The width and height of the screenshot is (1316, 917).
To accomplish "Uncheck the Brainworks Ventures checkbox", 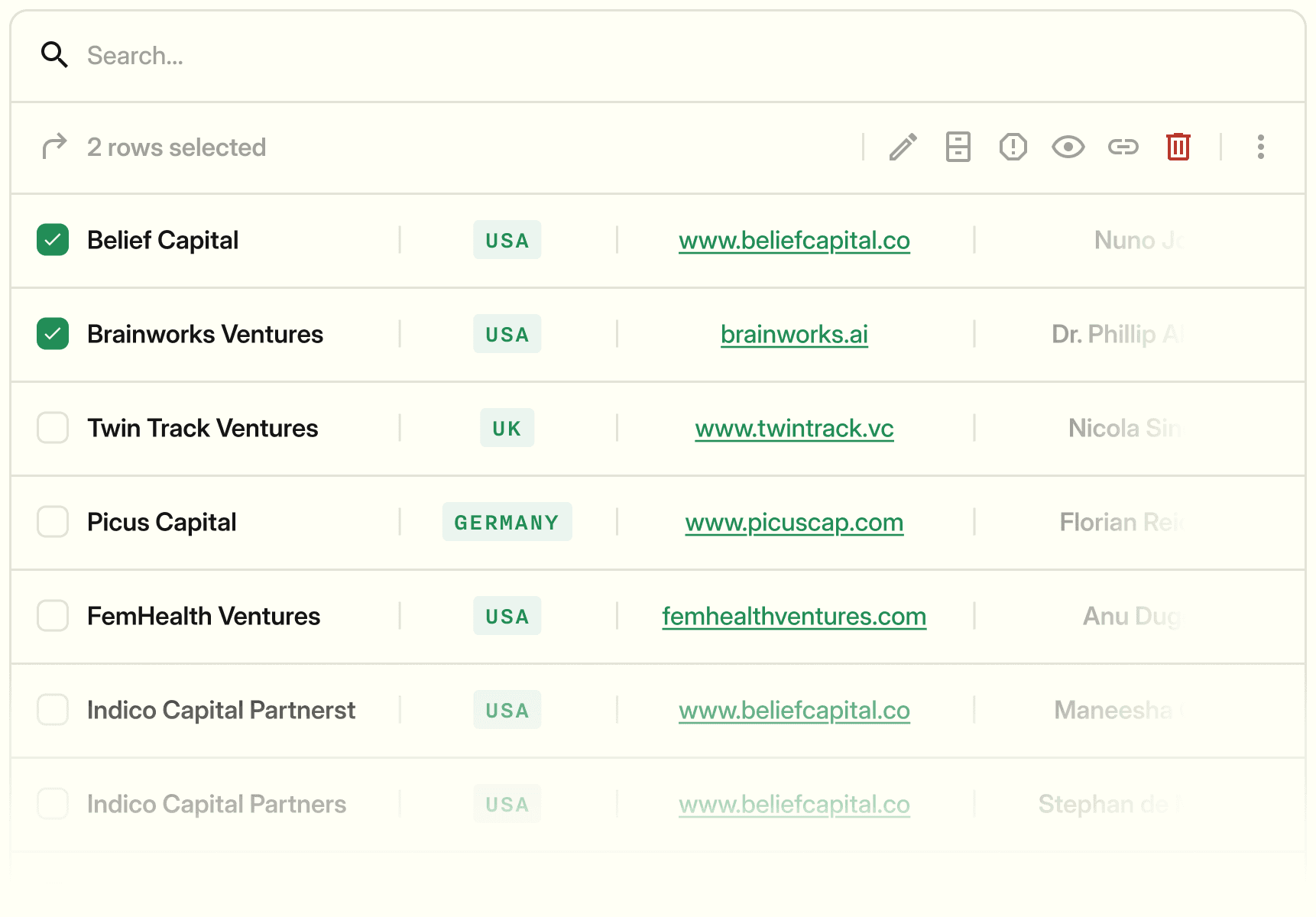I will pyautogui.click(x=53, y=334).
